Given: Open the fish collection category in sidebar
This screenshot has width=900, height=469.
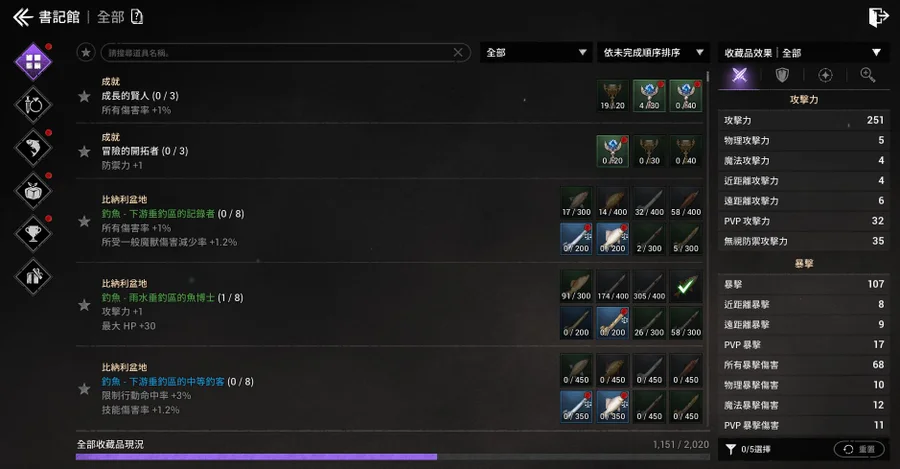Looking at the screenshot, I should click(x=33, y=148).
